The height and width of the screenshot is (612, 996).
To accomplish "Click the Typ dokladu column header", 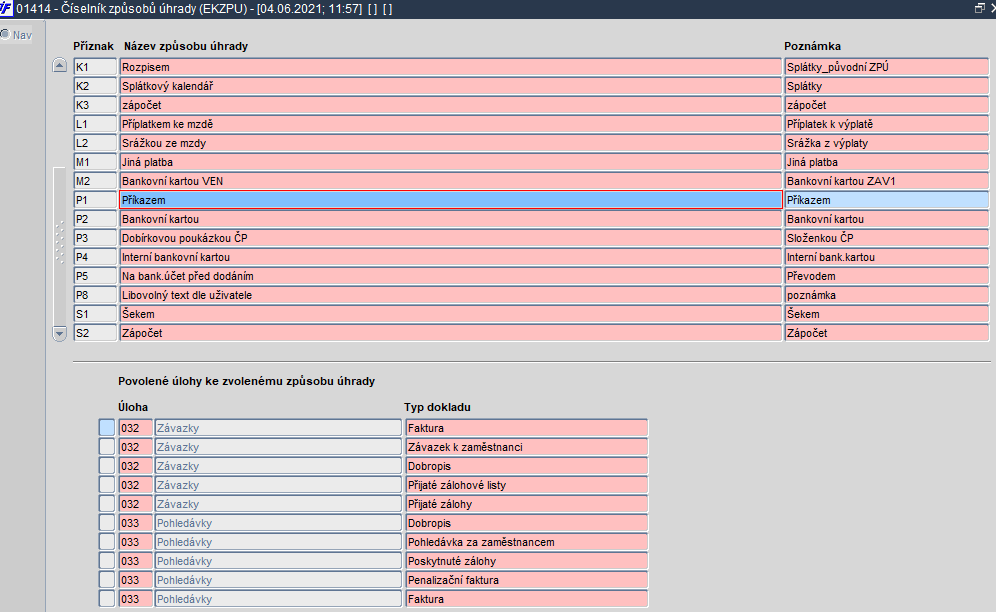I will click(x=437, y=407).
